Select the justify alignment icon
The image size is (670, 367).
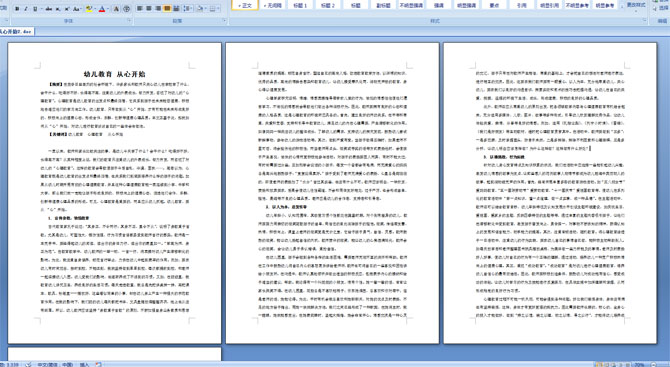click(x=167, y=8)
